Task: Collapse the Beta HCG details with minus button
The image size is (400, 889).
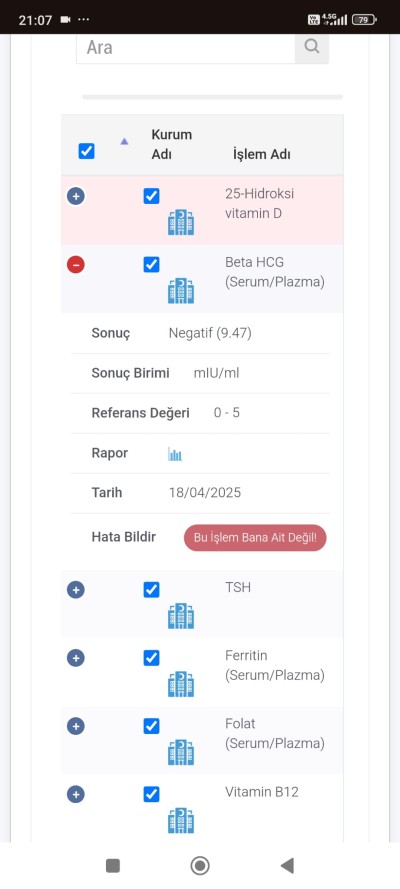Action: [x=76, y=264]
